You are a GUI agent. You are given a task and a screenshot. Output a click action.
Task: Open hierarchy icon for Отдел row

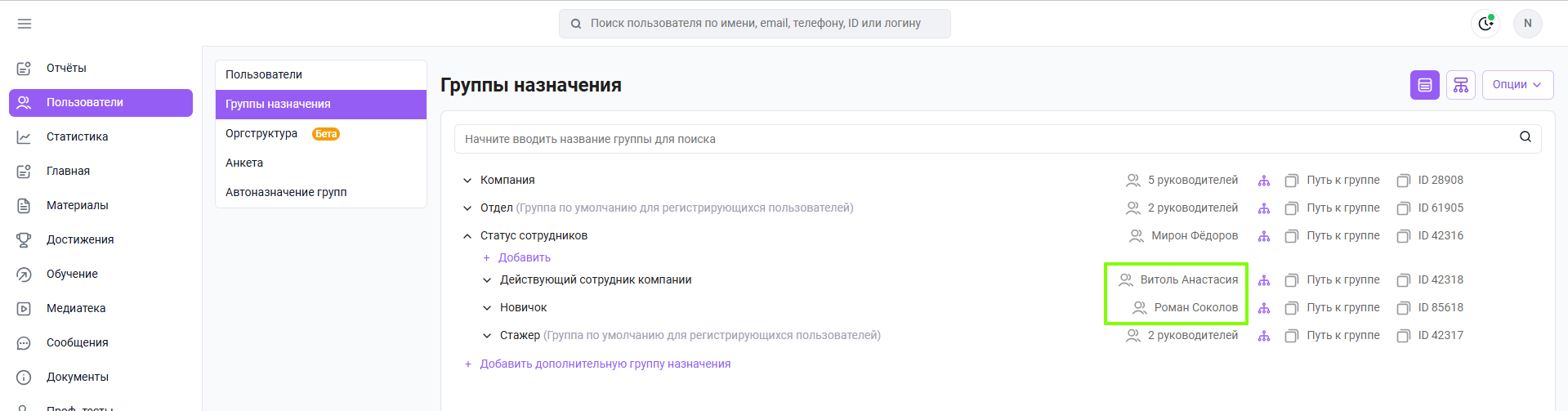1264,208
